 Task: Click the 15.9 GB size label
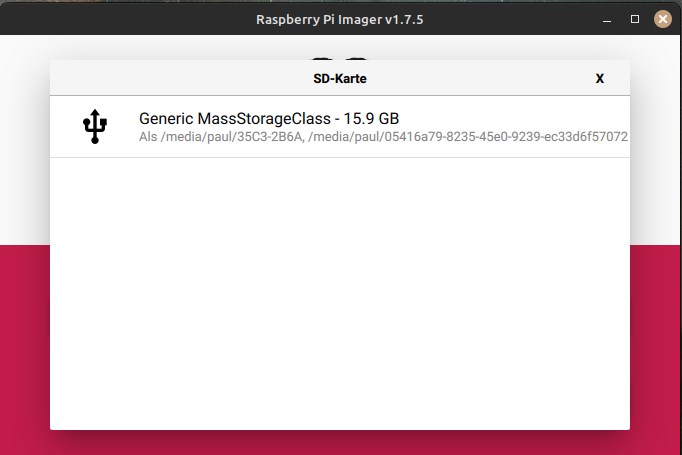(x=371, y=118)
